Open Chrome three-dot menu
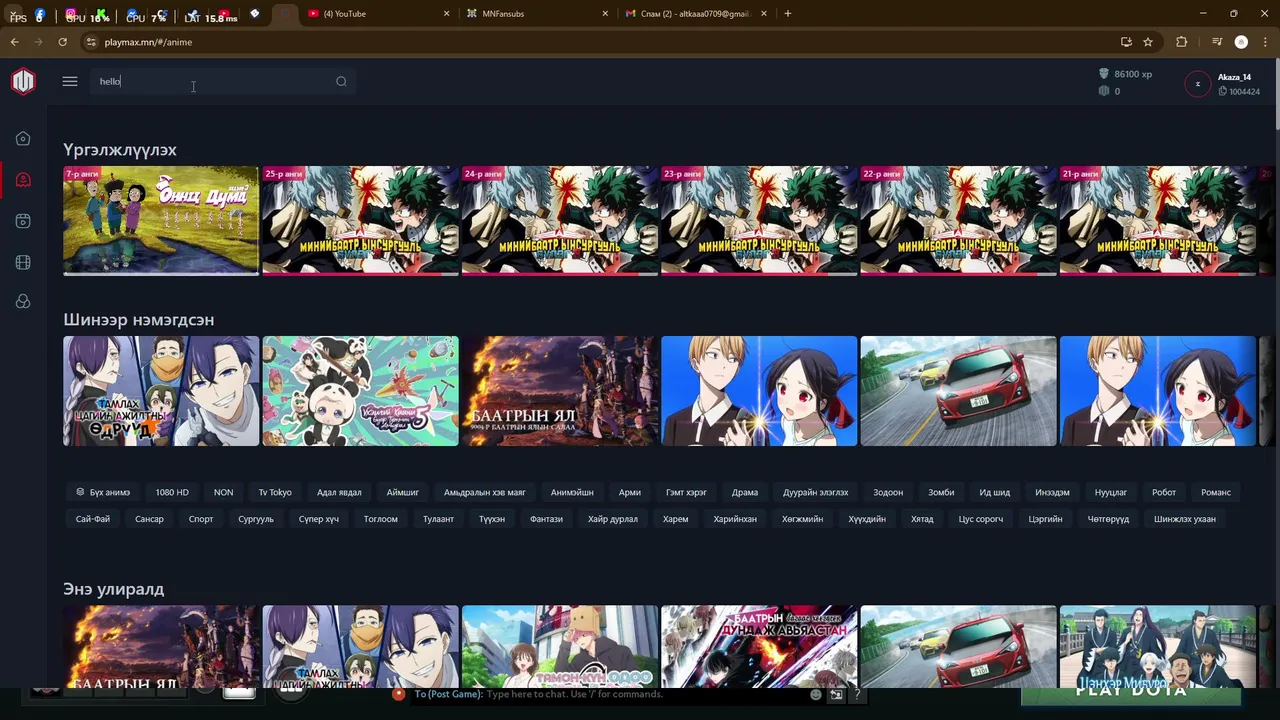This screenshot has width=1280, height=720. coord(1264,42)
